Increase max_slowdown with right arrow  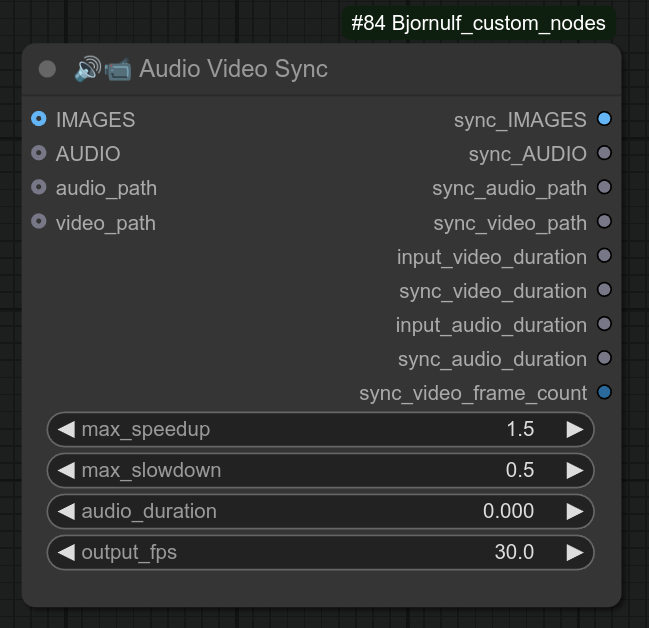pyautogui.click(x=575, y=470)
